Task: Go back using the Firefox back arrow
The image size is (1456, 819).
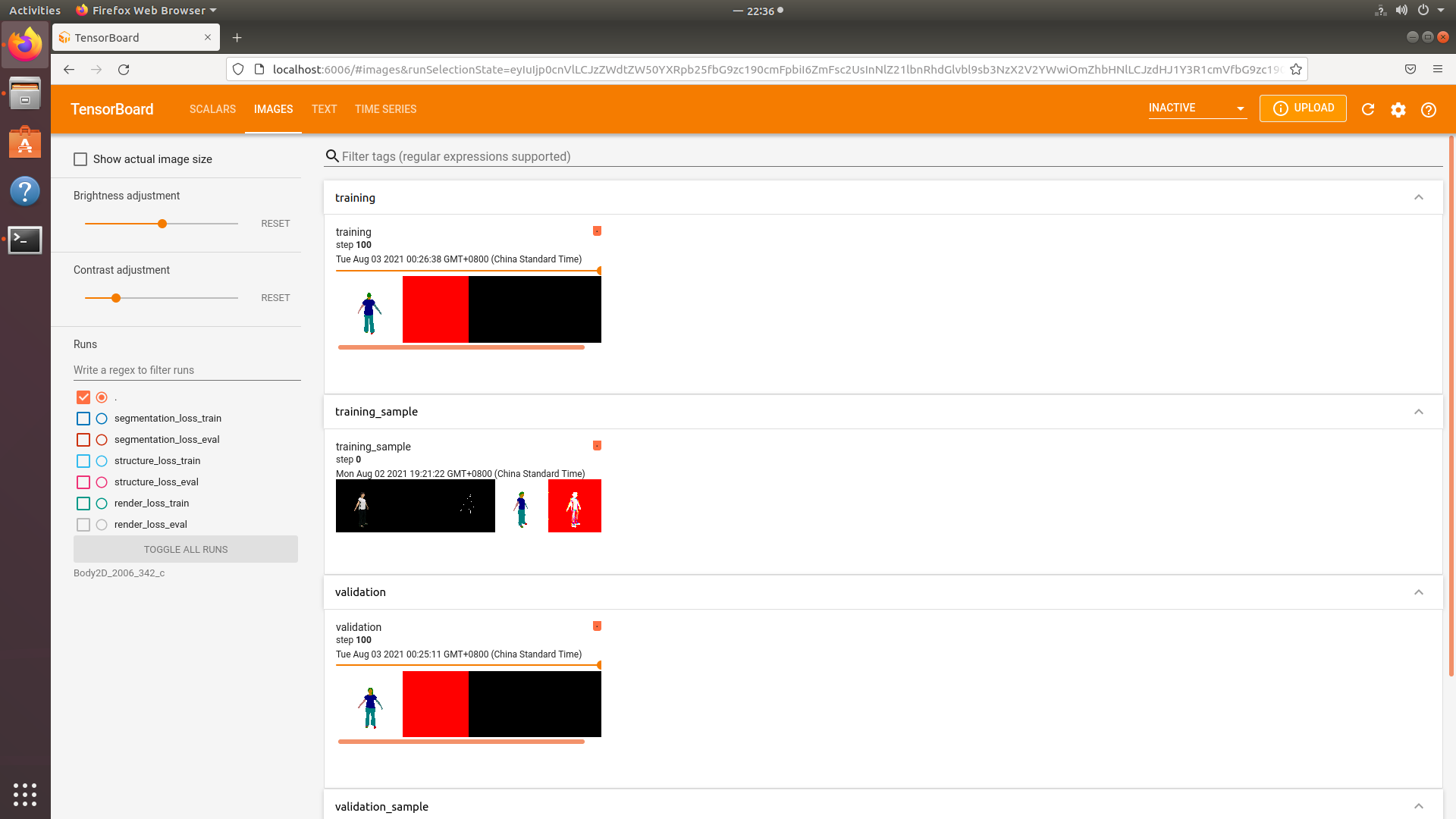Action: click(x=69, y=69)
